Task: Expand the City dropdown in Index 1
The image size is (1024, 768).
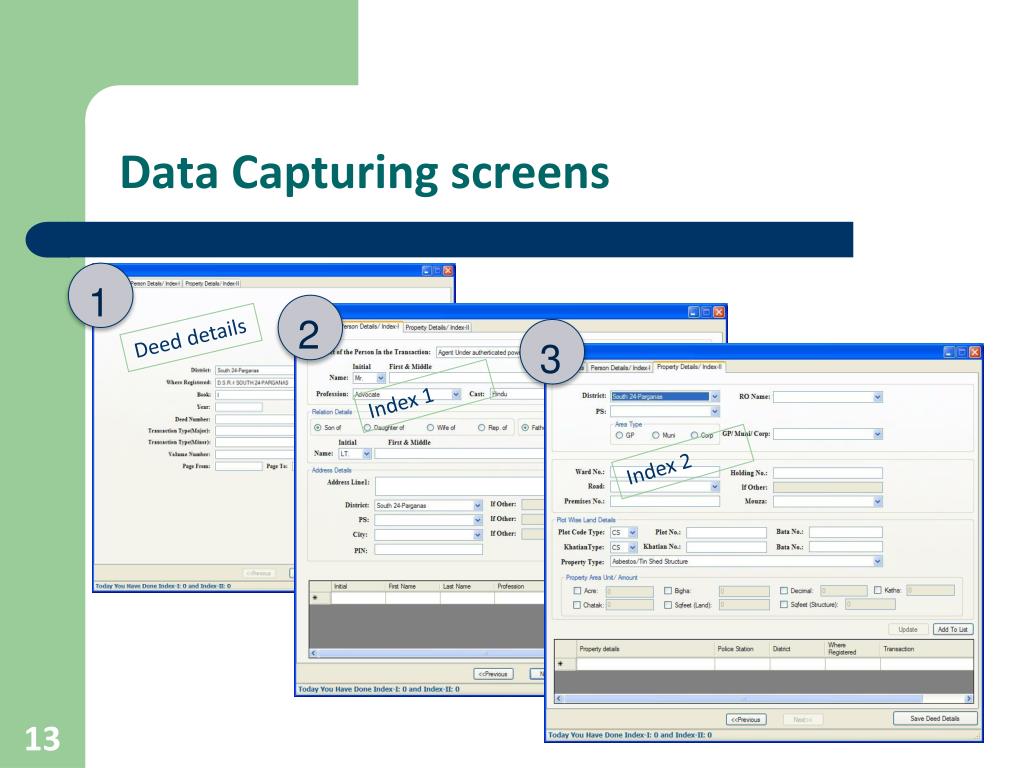Action: [477, 535]
